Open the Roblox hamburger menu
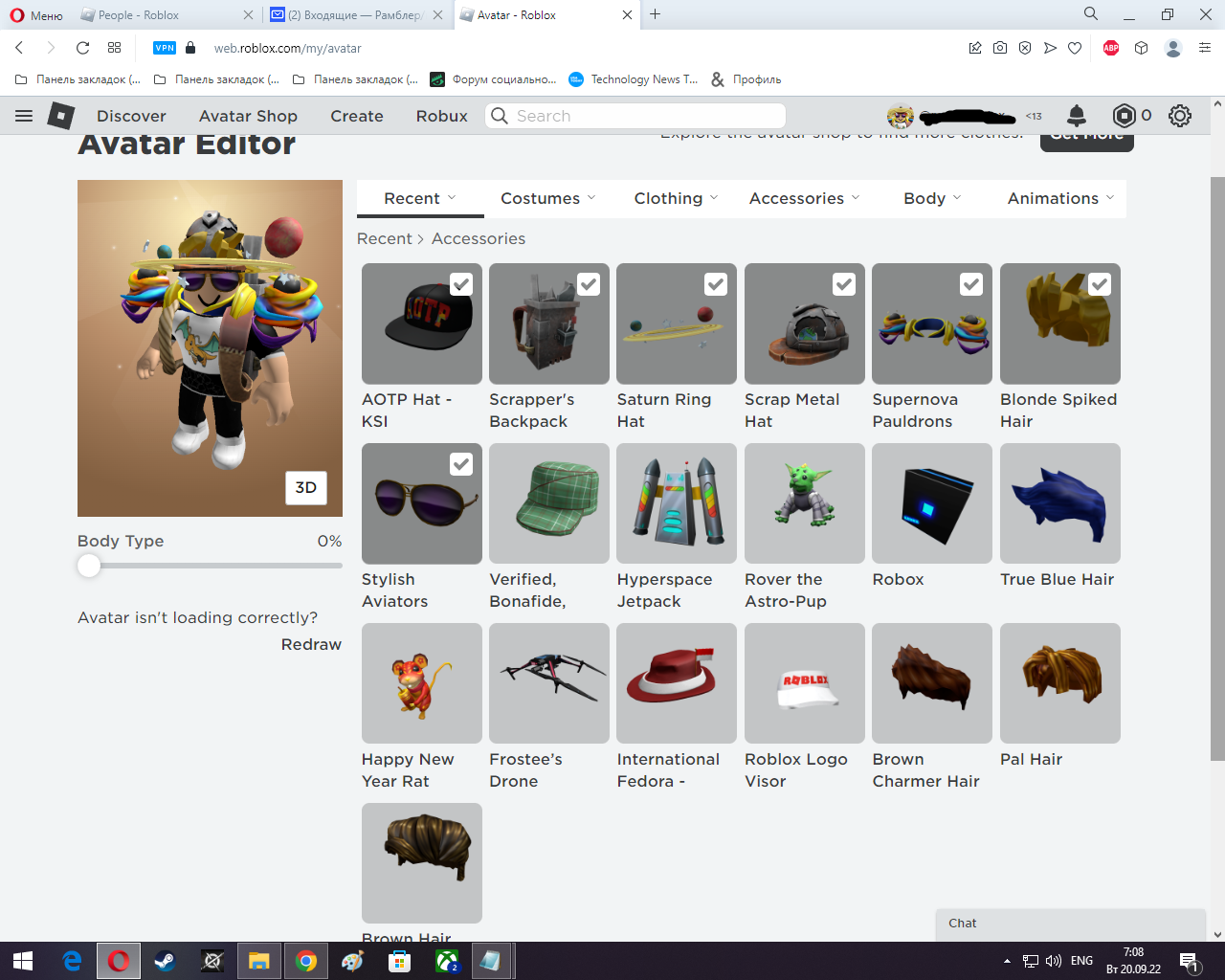The height and width of the screenshot is (980, 1225). (x=24, y=116)
